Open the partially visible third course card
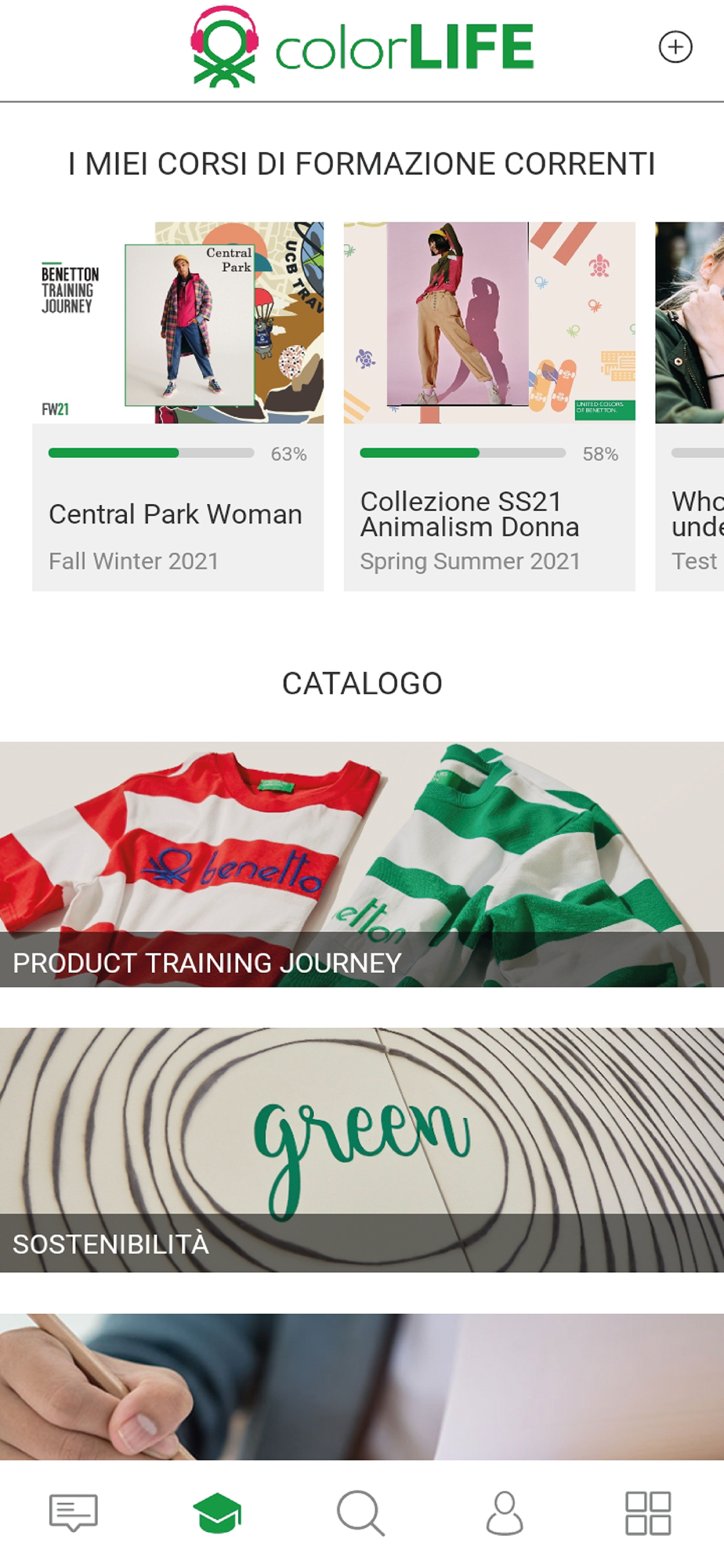 click(690, 406)
